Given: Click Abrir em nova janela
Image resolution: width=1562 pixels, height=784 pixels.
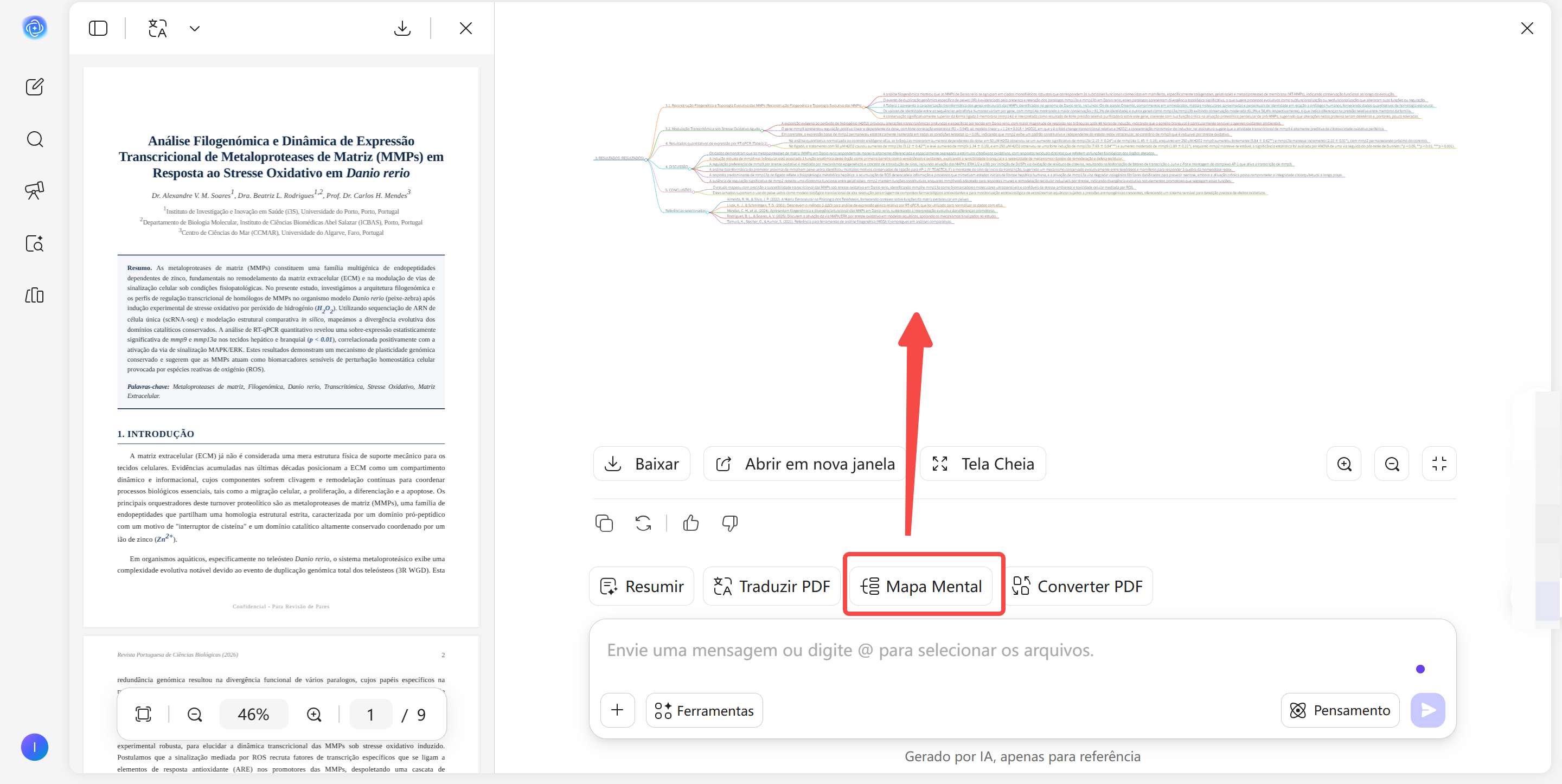Looking at the screenshot, I should [x=805, y=464].
